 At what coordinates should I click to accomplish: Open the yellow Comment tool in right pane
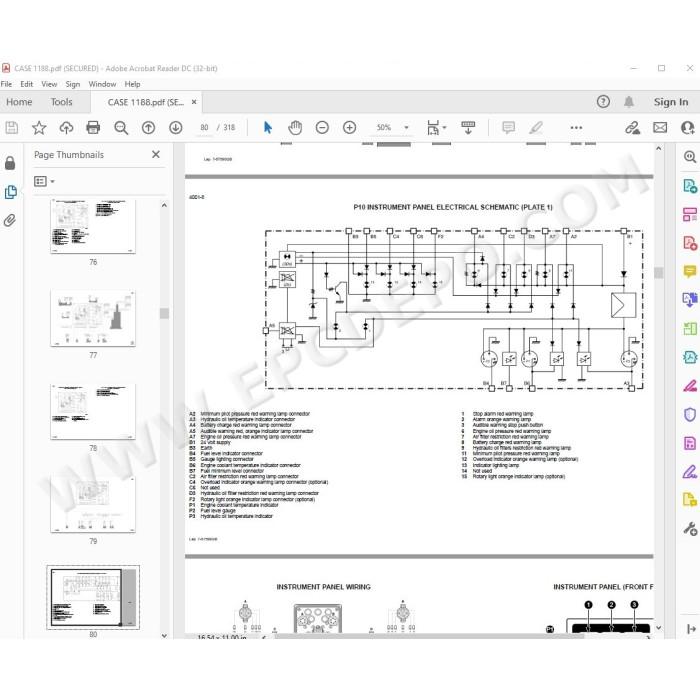click(690, 271)
